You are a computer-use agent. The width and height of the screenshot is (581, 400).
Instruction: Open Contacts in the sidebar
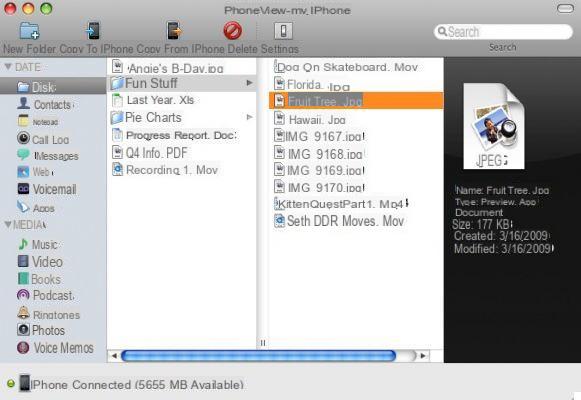[x=45, y=104]
